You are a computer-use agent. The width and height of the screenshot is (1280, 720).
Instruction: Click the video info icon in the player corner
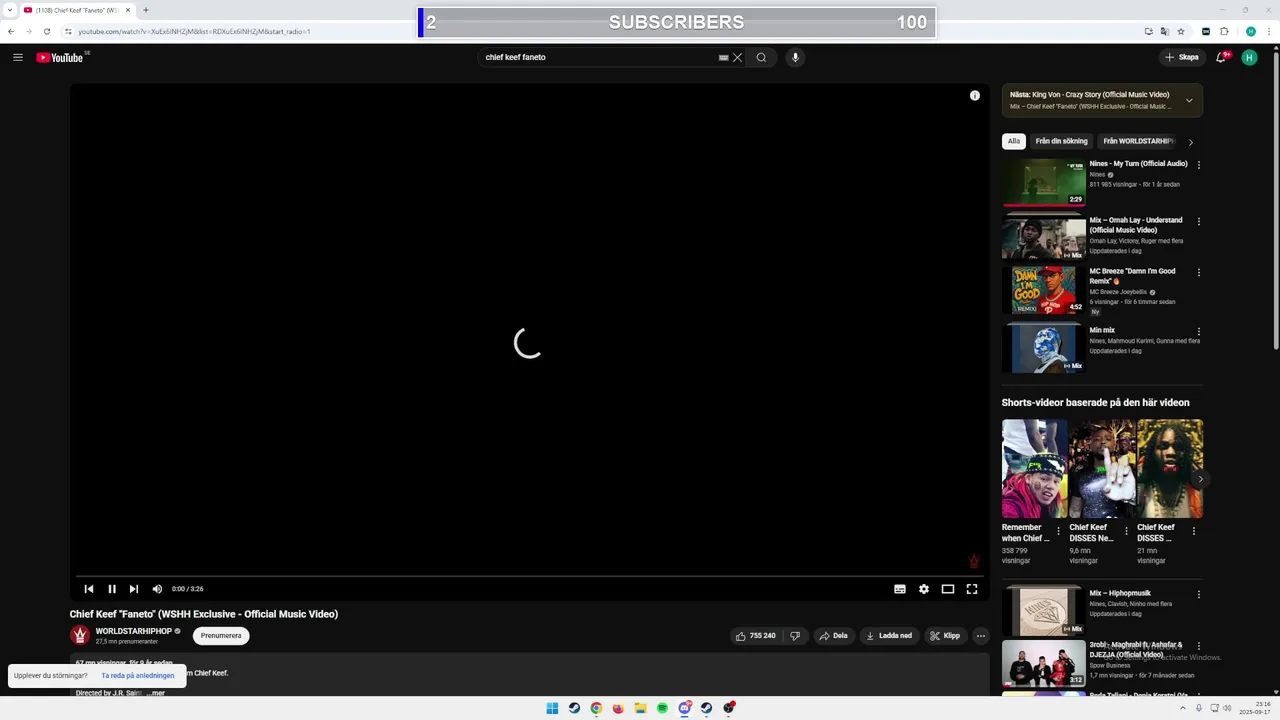[975, 95]
